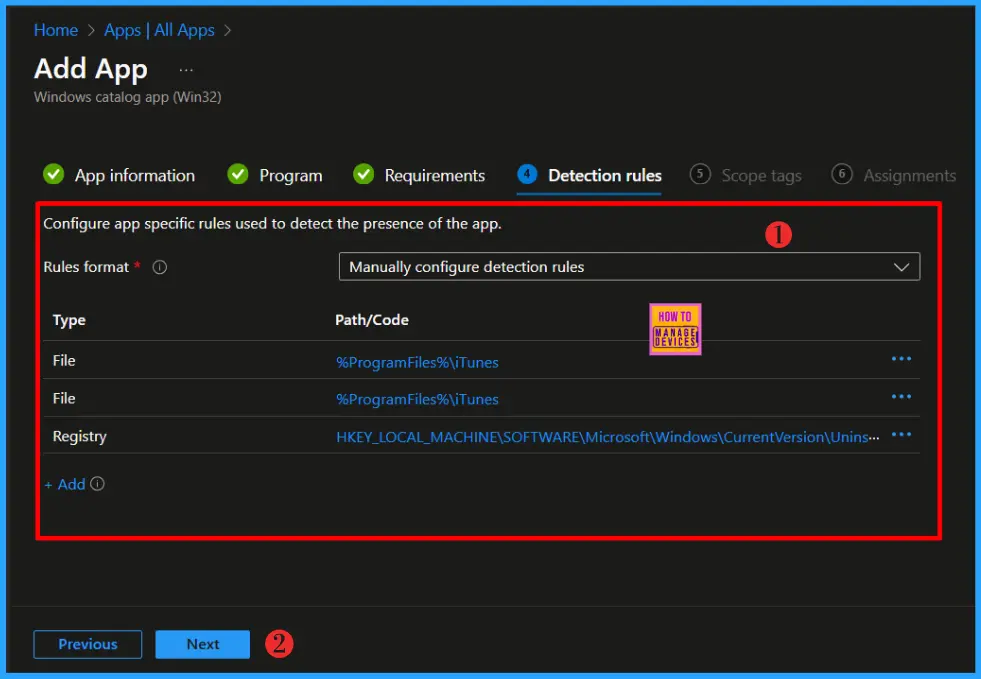Click the Windows catalog app (Win32) subtitle
Image resolution: width=981 pixels, height=679 pixels.
coord(128,97)
